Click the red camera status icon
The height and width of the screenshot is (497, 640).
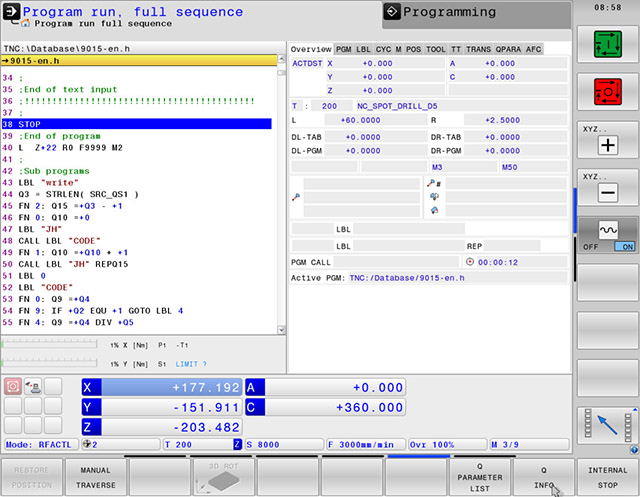[x=13, y=386]
